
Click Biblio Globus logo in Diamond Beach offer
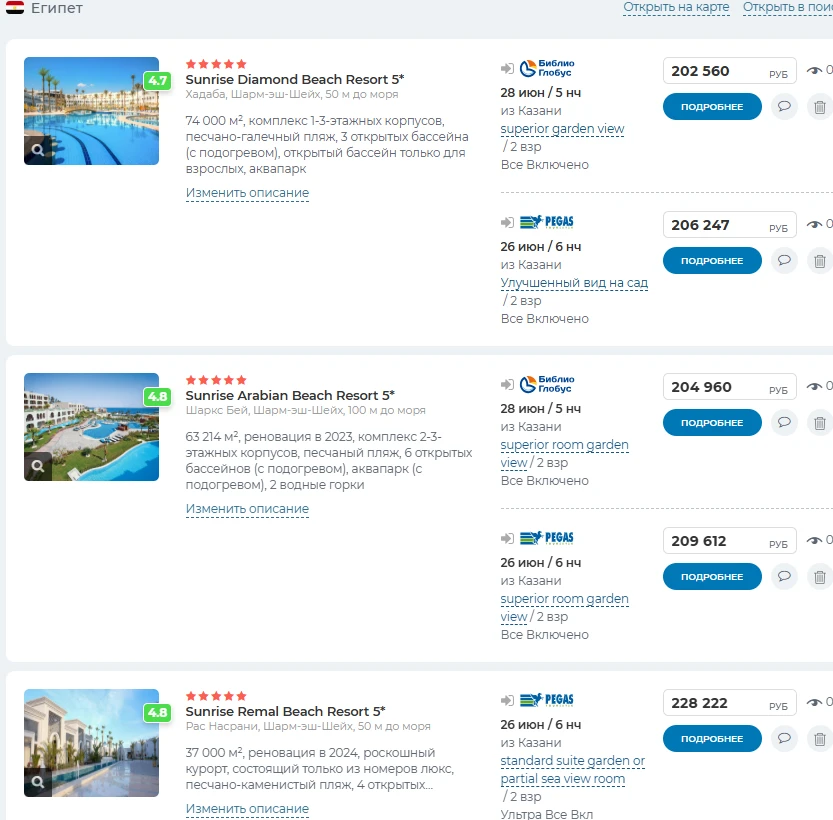[547, 68]
